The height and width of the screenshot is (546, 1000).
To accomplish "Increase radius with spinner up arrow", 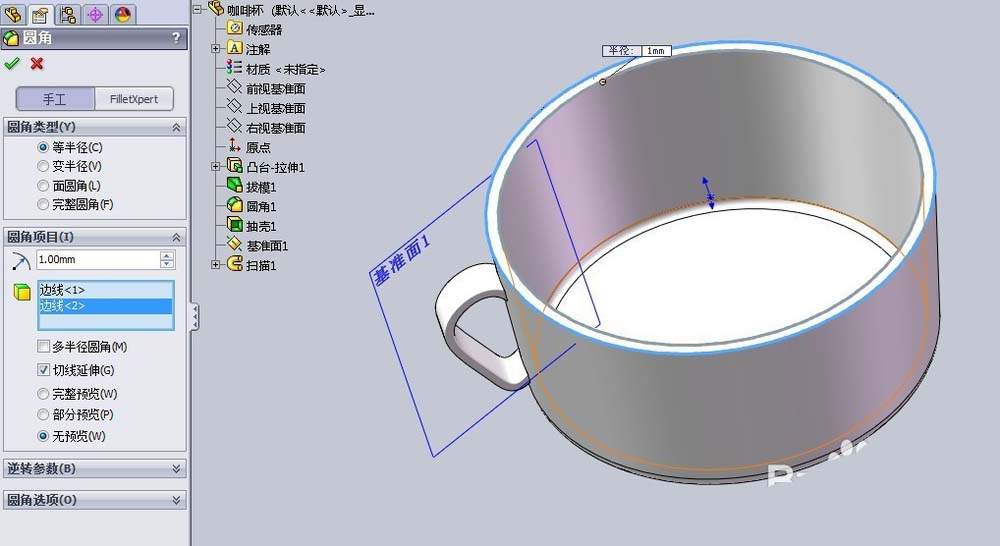I will [x=167, y=256].
